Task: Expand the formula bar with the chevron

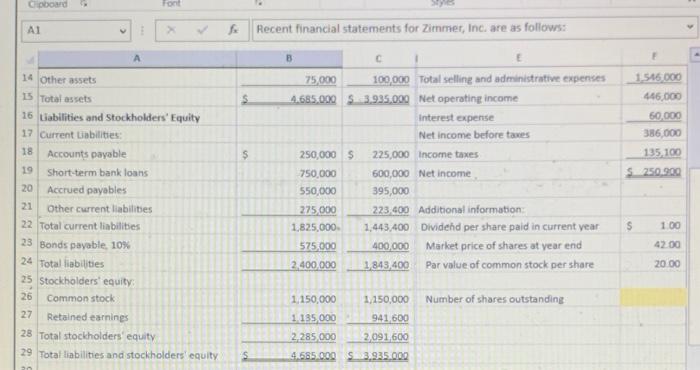Action: pyautogui.click(x=690, y=27)
